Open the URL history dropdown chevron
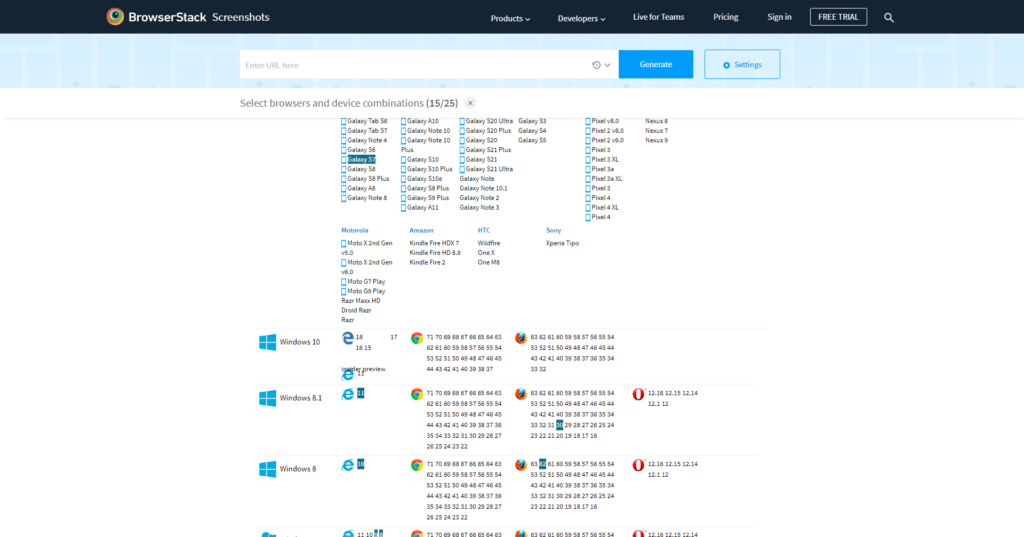Screen dimensions: 1024x537 tap(607, 65)
